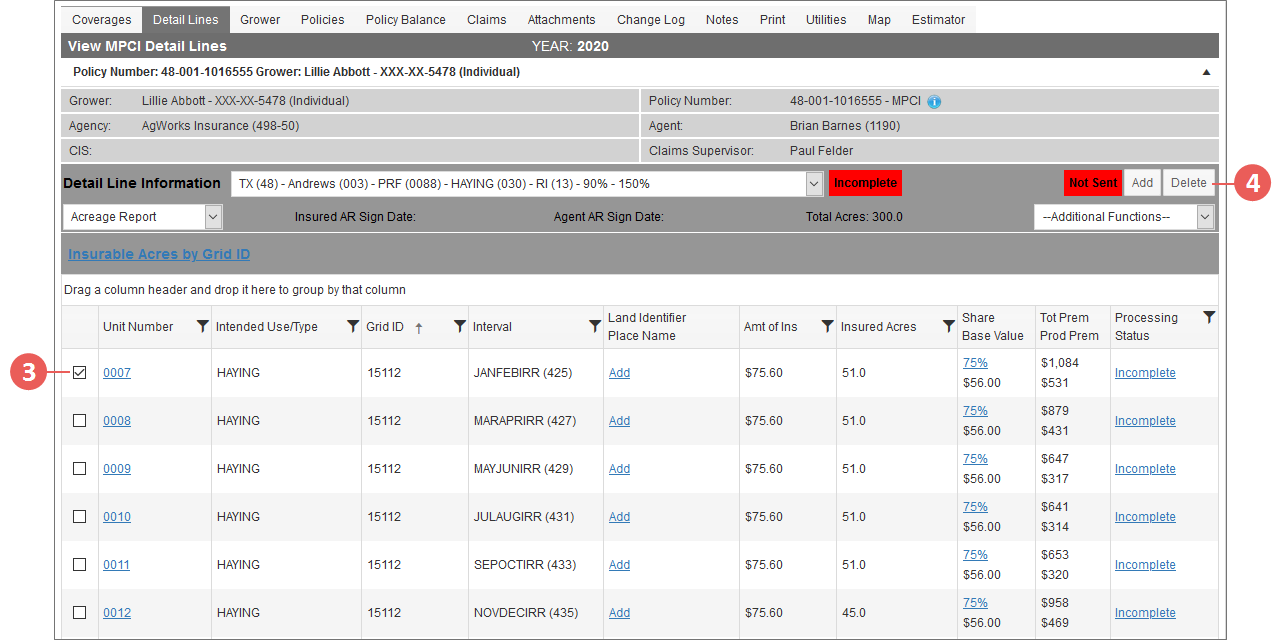Image resolution: width=1282 pixels, height=640 pixels.
Task: Open the Map tab
Action: tap(879, 20)
